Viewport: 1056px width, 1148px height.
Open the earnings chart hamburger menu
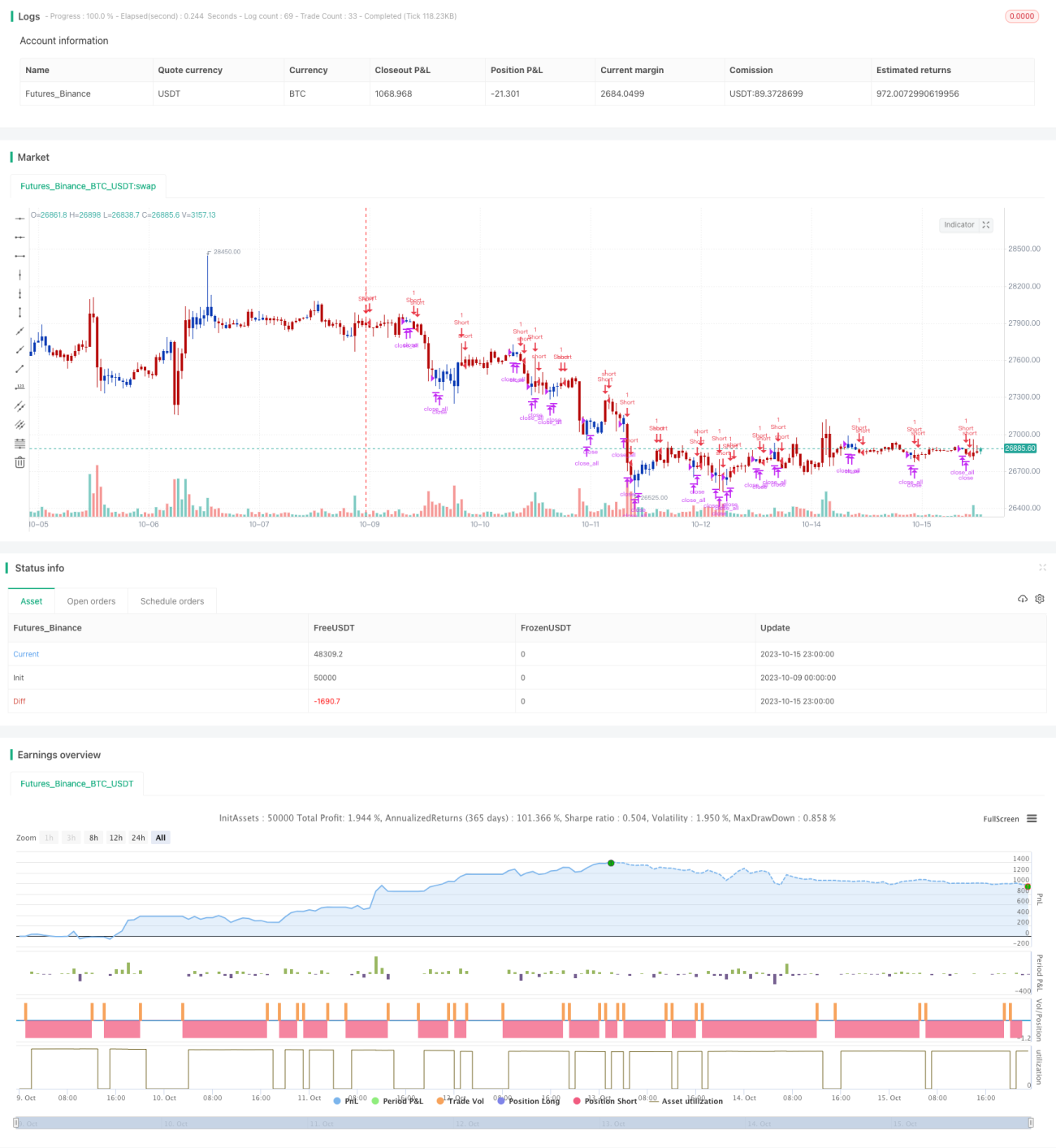pyautogui.click(x=1032, y=819)
